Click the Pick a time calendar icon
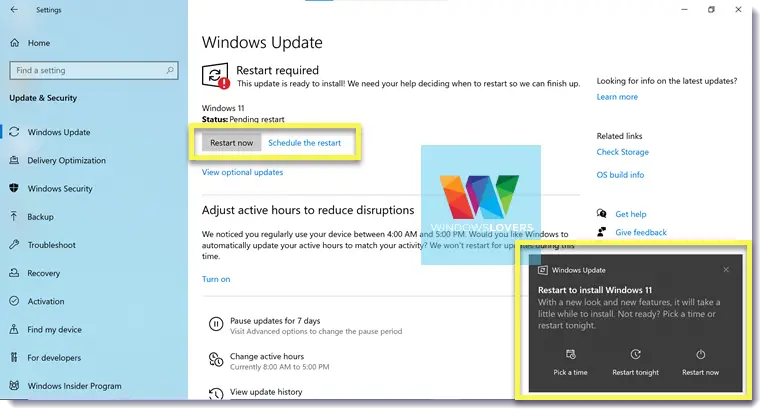Screen dimensions: 767x415 coord(570,354)
